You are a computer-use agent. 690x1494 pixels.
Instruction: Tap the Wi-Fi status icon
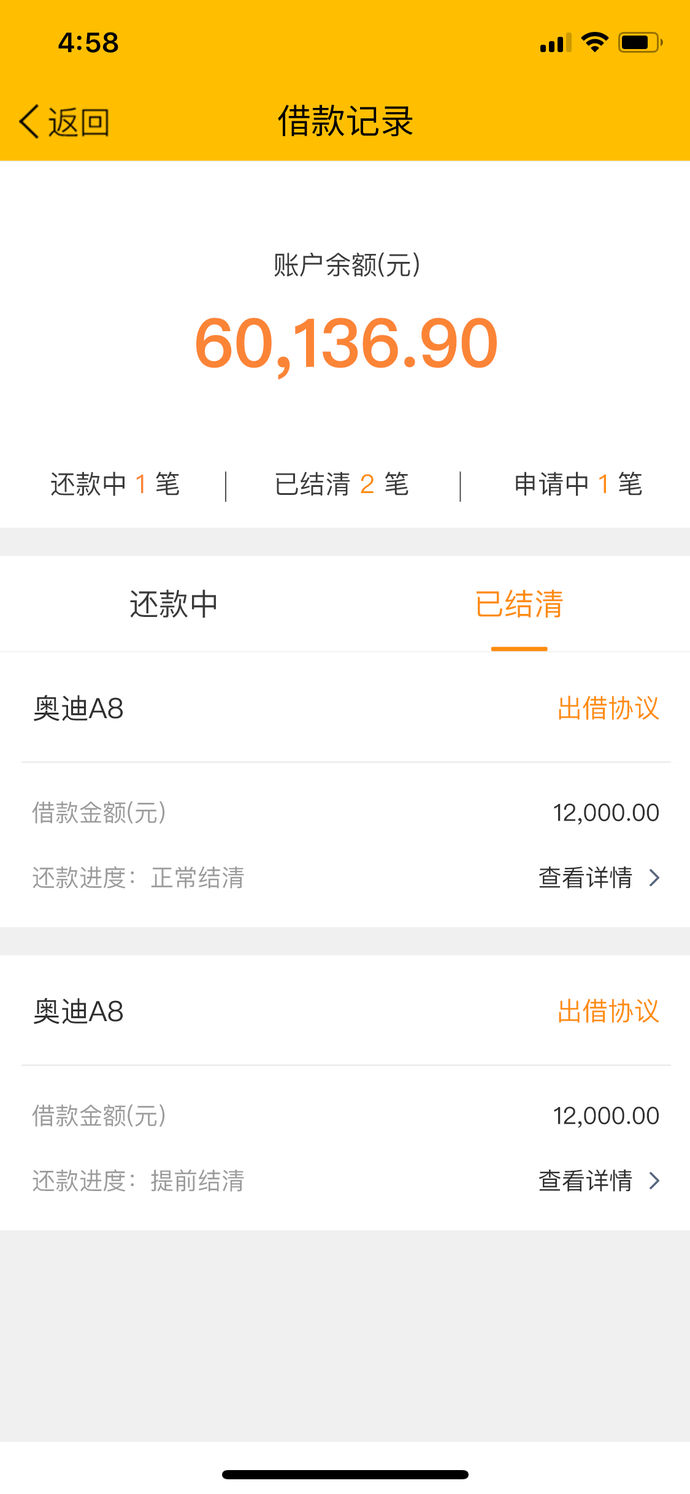595,42
